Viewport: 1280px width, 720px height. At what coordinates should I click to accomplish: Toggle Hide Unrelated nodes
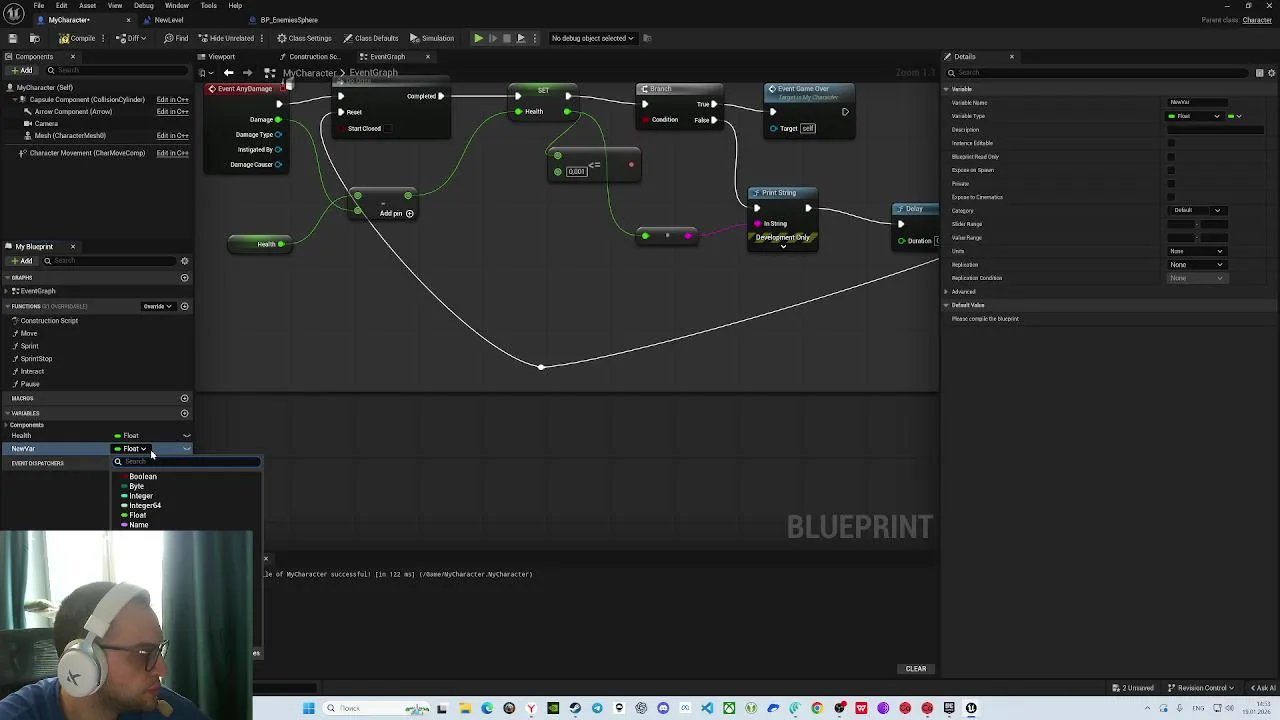point(226,38)
